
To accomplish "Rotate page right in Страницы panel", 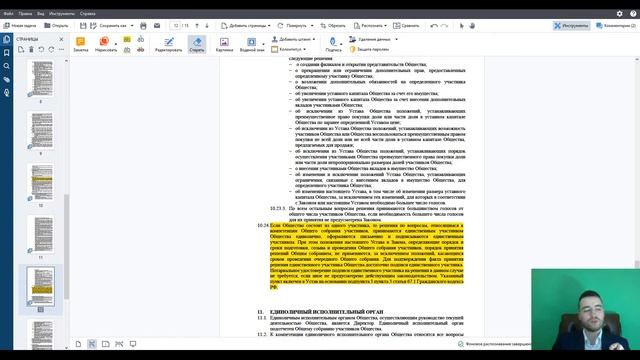I will (51, 49).
